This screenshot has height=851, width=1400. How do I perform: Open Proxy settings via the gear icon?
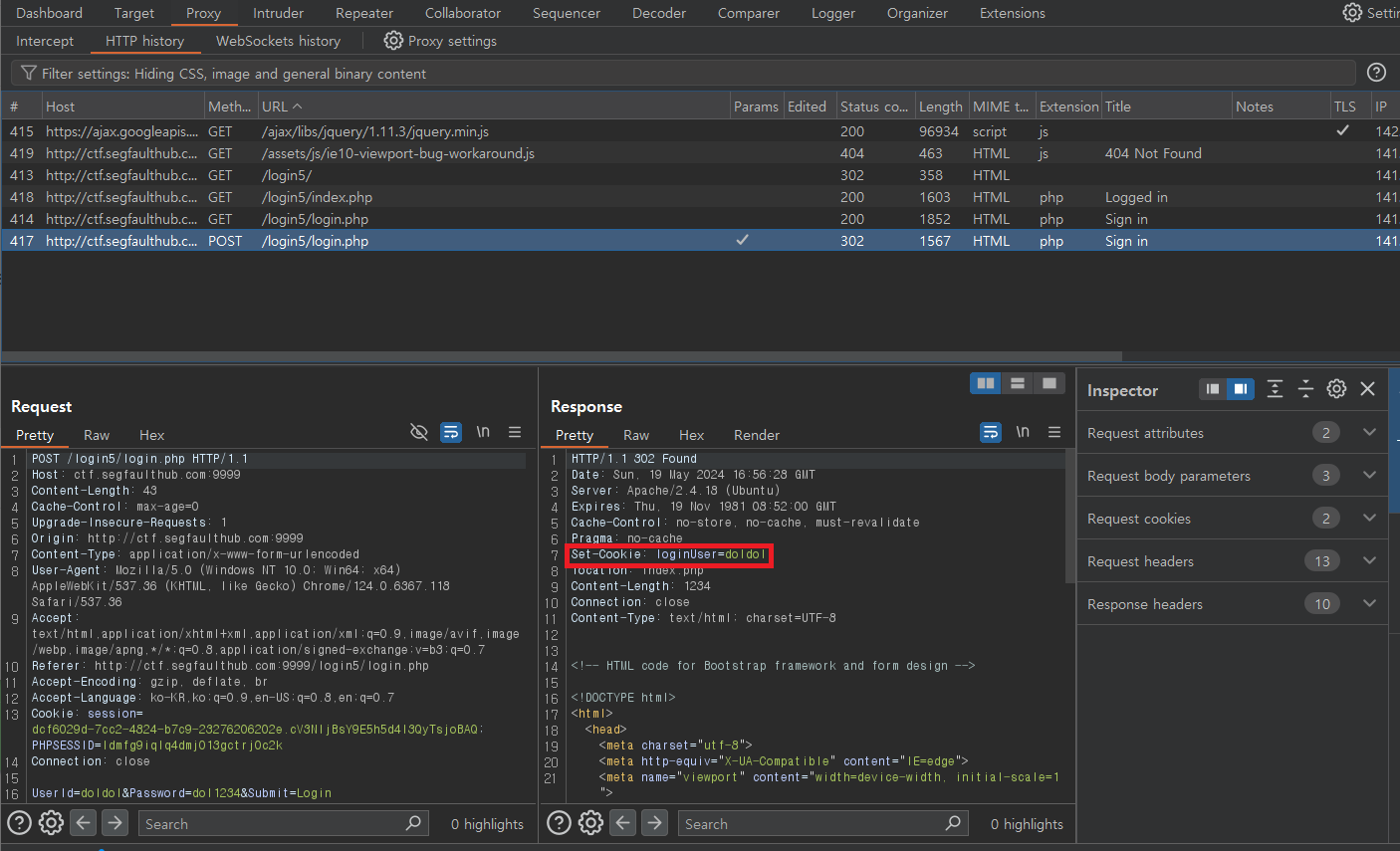coord(391,41)
